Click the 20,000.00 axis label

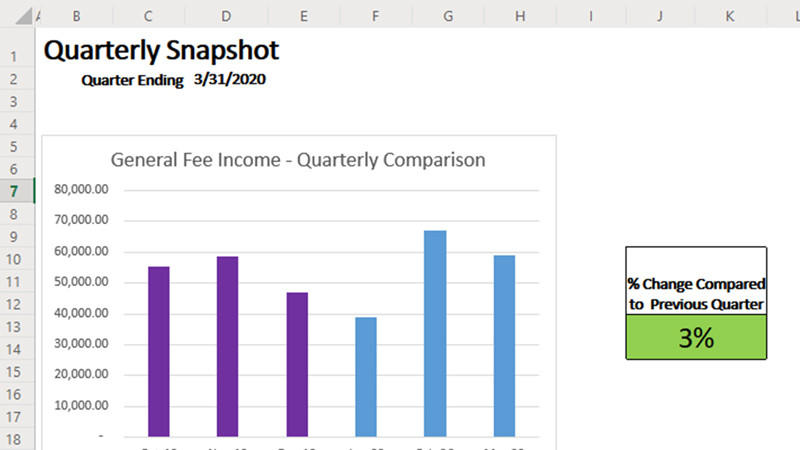(81, 374)
